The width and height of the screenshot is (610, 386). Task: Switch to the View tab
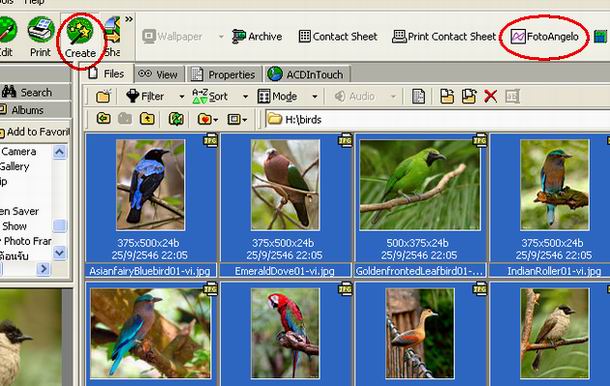tap(158, 74)
